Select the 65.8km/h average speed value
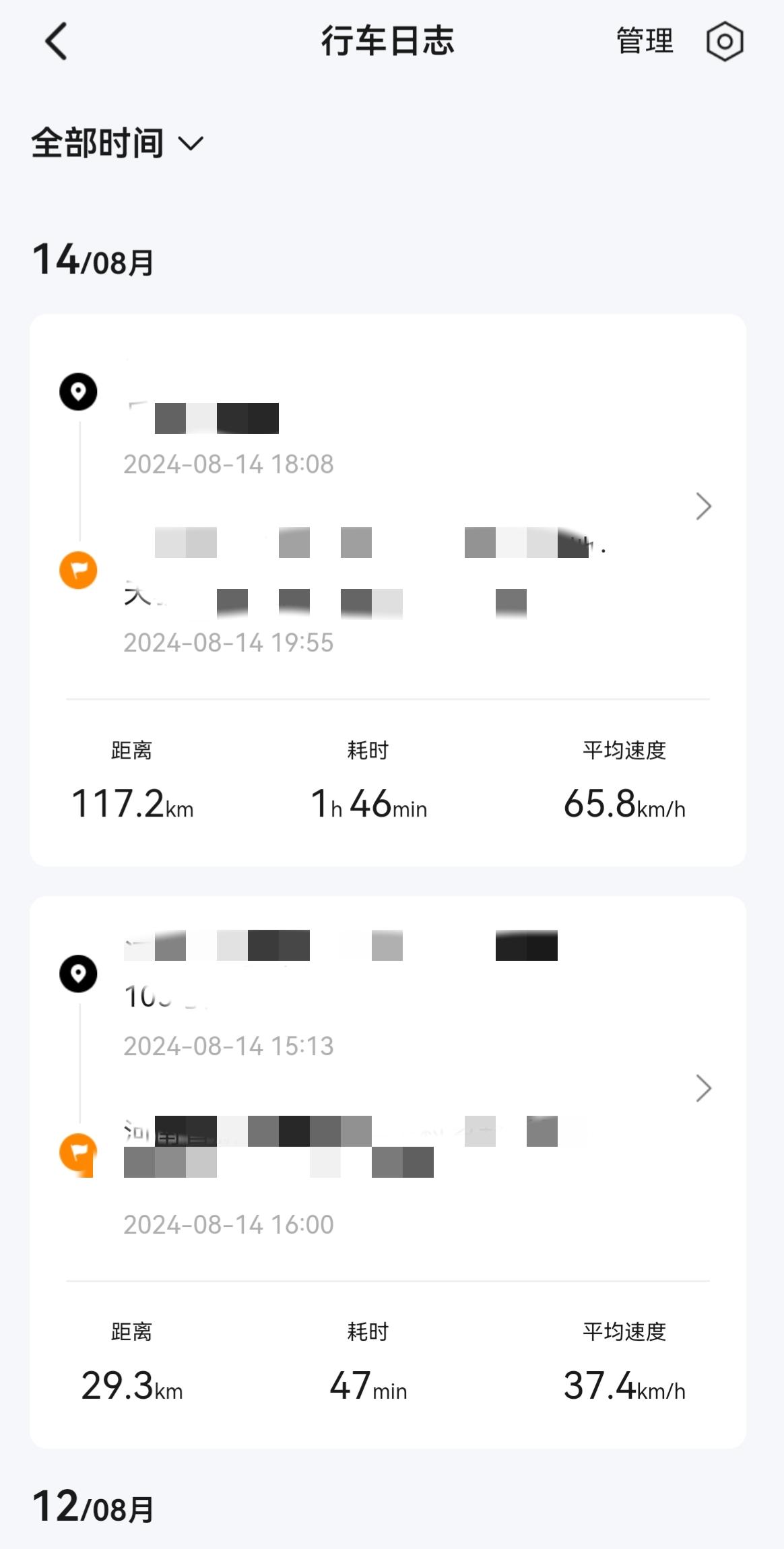 [x=624, y=804]
